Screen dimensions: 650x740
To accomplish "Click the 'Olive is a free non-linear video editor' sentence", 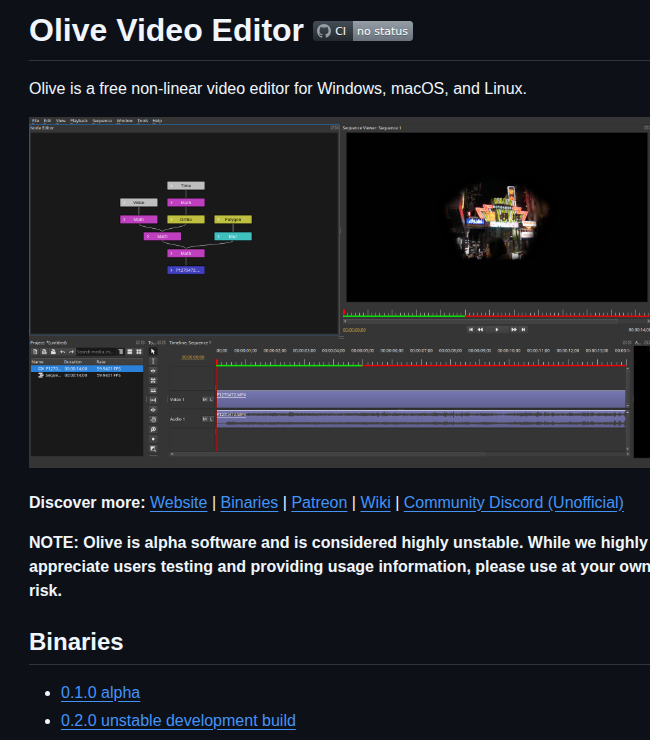I will [x=278, y=89].
